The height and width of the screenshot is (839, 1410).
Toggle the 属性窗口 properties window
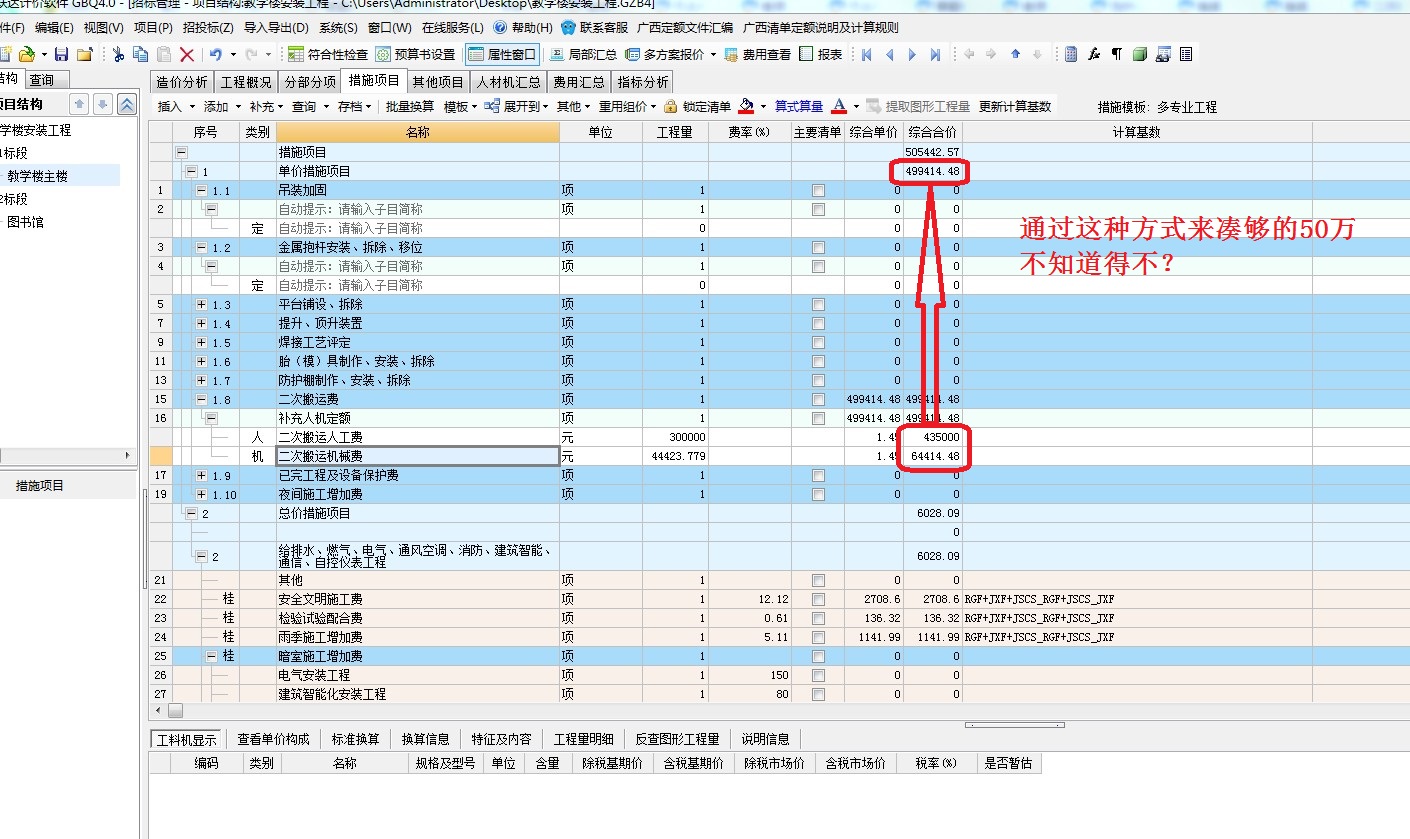point(502,54)
